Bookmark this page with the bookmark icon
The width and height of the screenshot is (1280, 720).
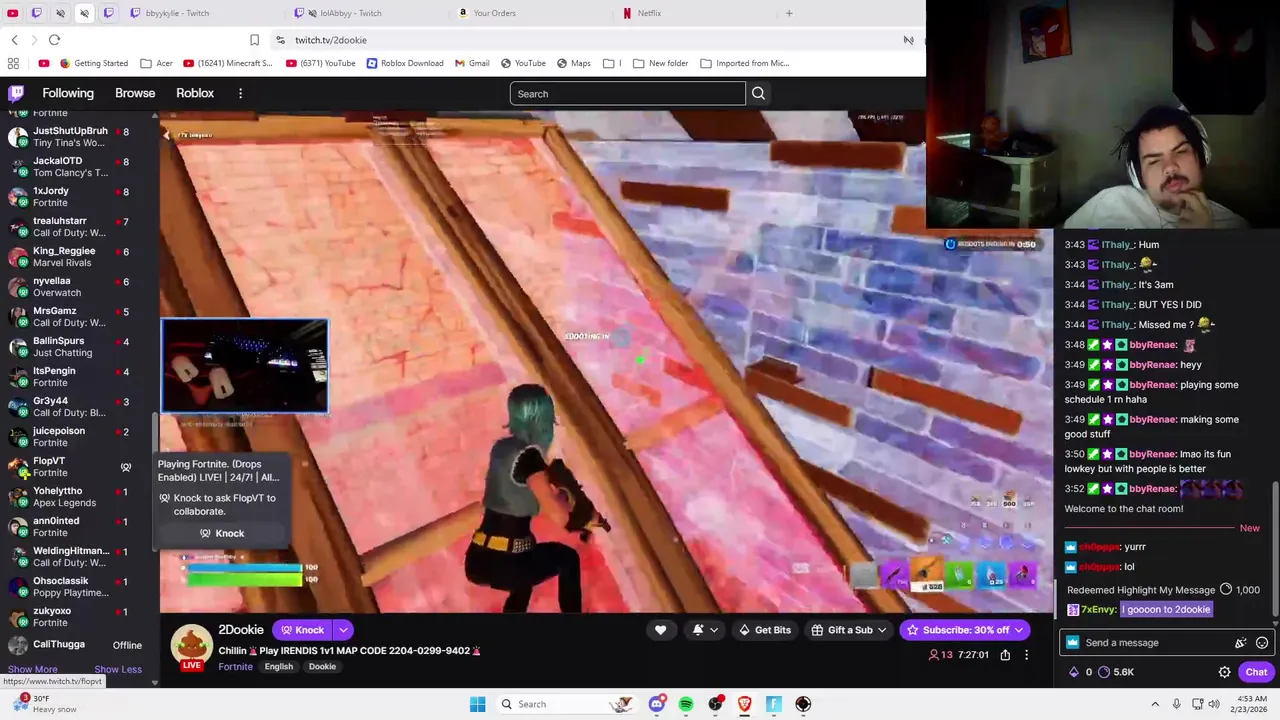pyautogui.click(x=254, y=40)
